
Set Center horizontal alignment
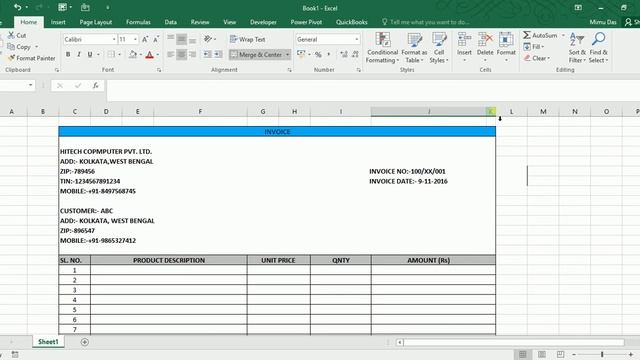[x=181, y=54]
